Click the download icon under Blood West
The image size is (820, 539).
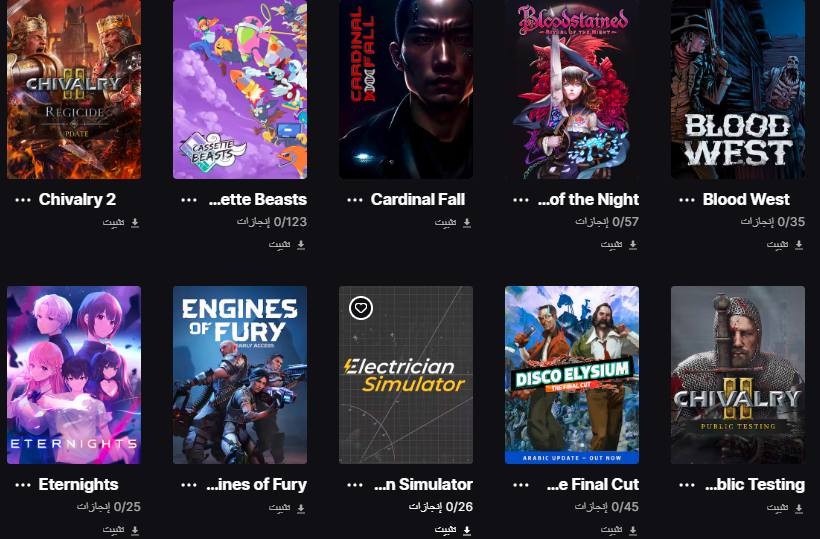click(x=799, y=245)
